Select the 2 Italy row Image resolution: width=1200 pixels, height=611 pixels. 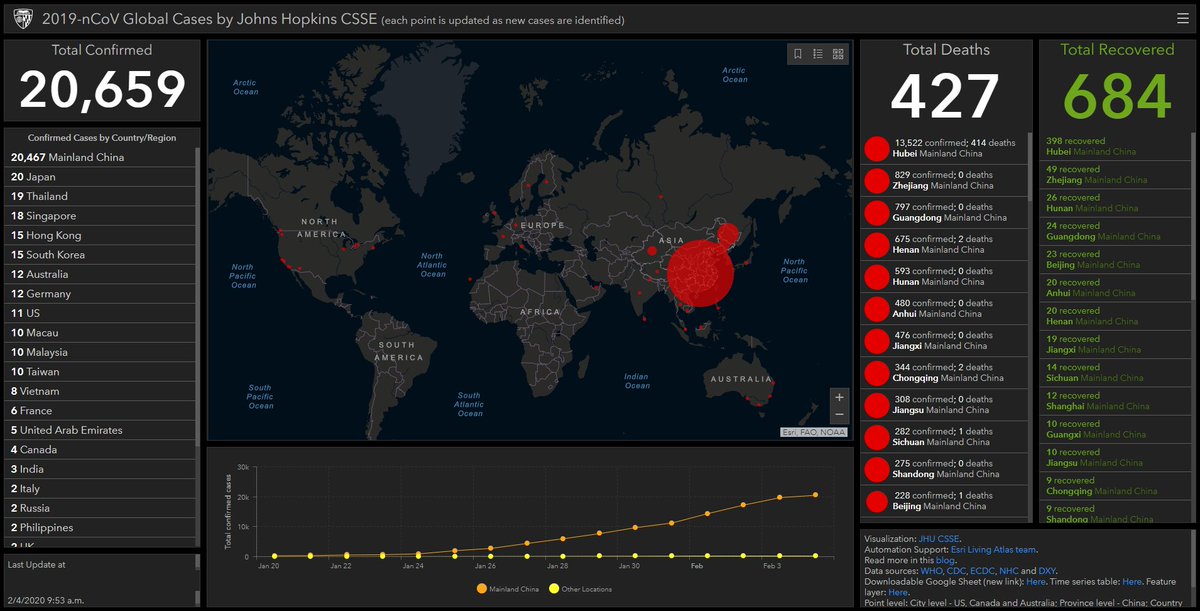point(100,489)
